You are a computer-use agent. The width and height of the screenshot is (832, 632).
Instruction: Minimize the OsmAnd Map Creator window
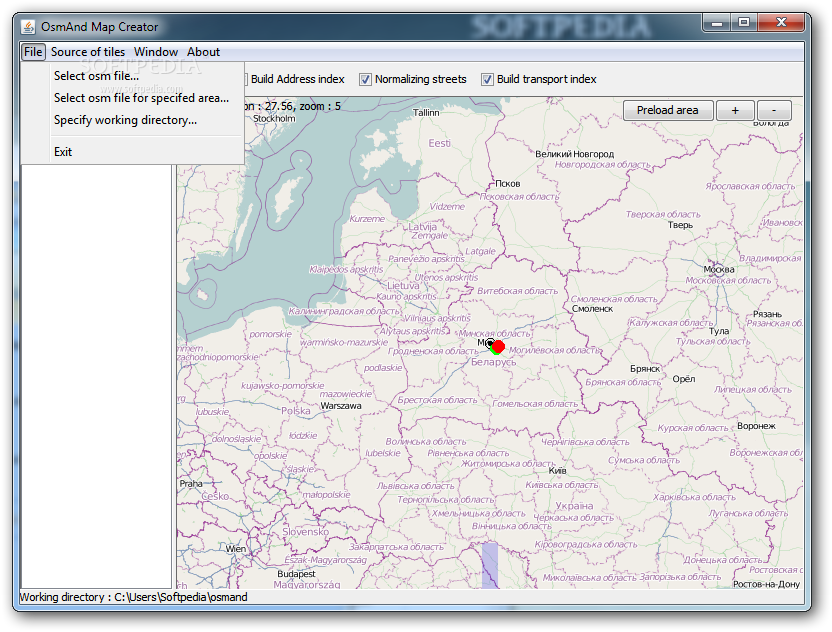click(x=717, y=22)
